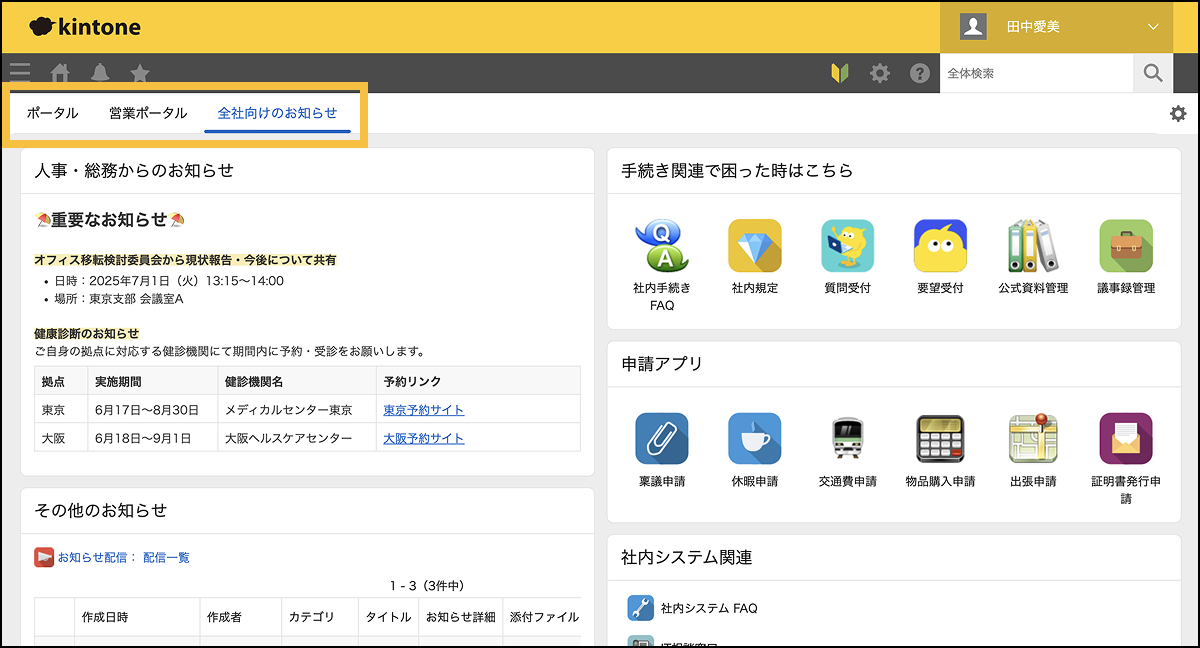Image resolution: width=1200 pixels, height=648 pixels.
Task: Launch the 稟議申請 paperclip app
Action: pyautogui.click(x=661, y=439)
